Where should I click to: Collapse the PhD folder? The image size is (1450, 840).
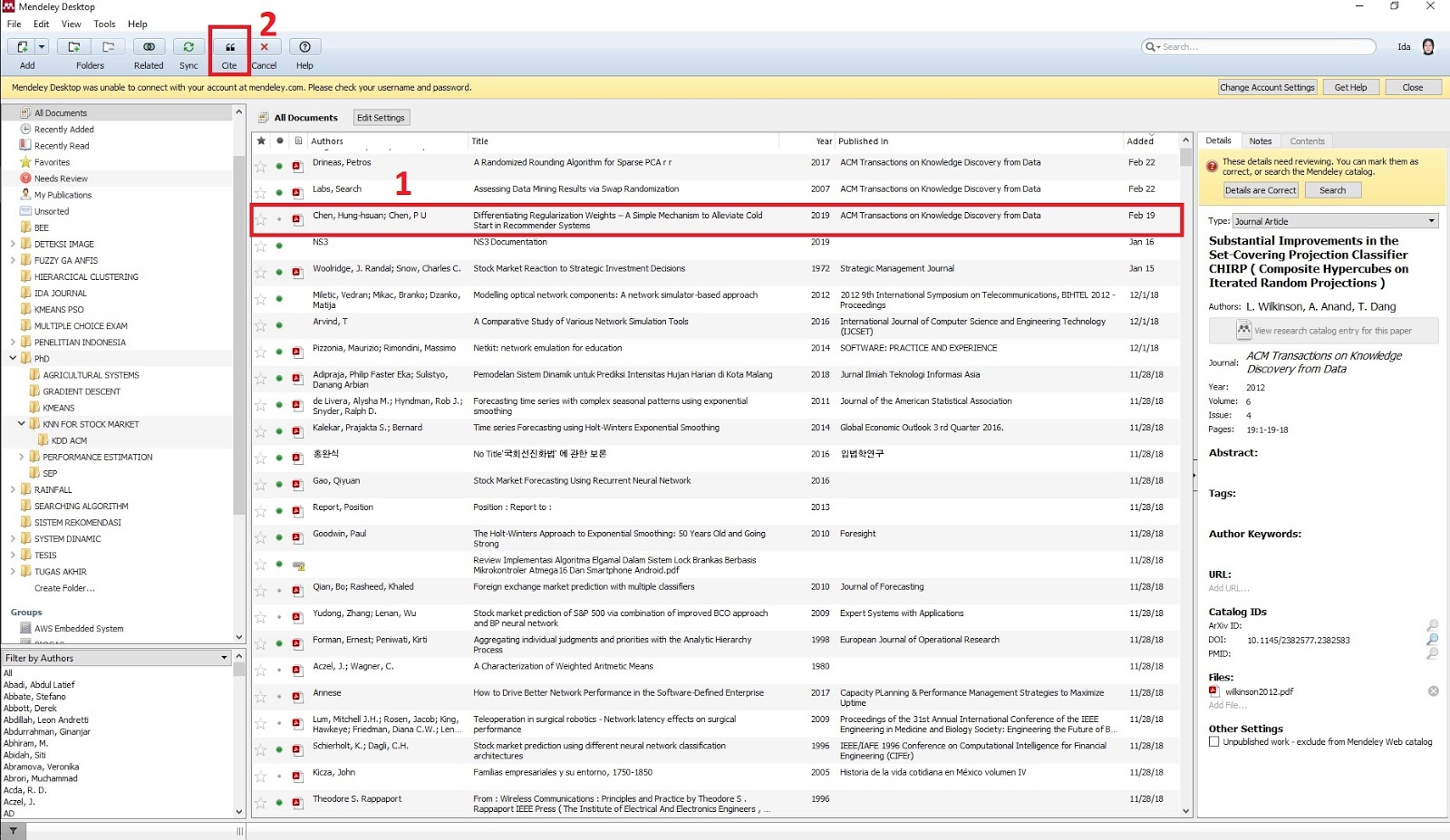(x=13, y=359)
